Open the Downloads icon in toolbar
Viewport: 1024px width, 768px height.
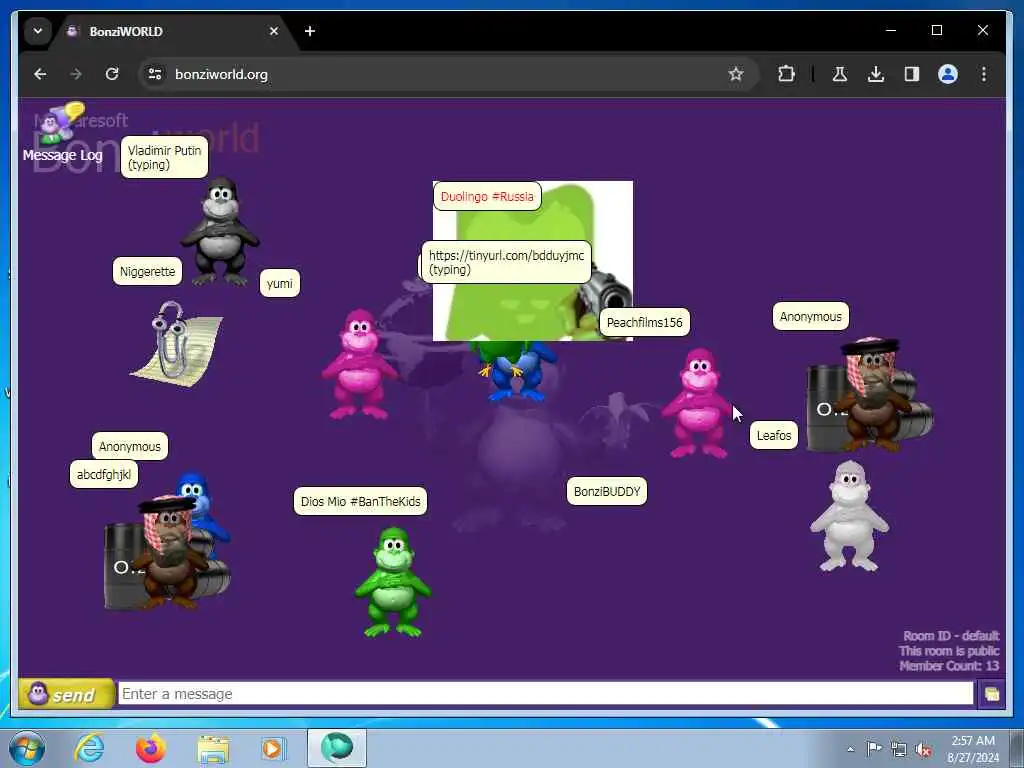[x=876, y=74]
